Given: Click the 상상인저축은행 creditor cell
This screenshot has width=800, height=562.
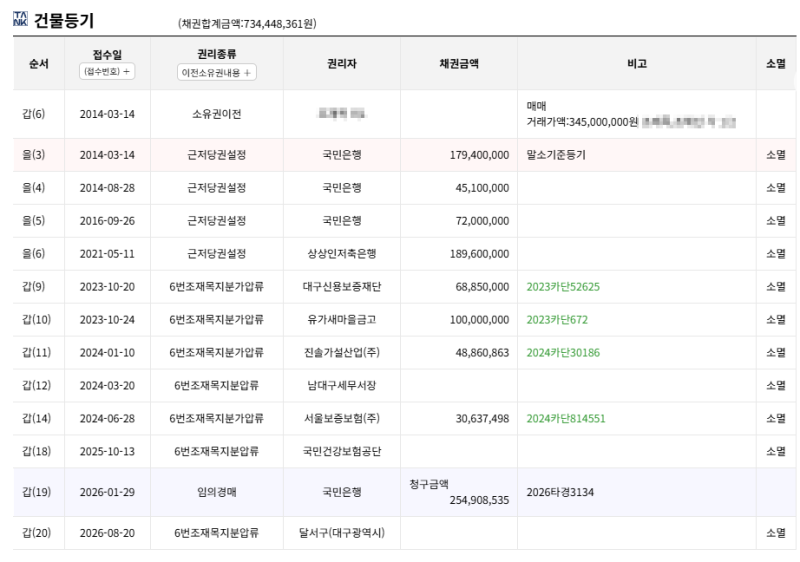Looking at the screenshot, I should pos(342,253).
